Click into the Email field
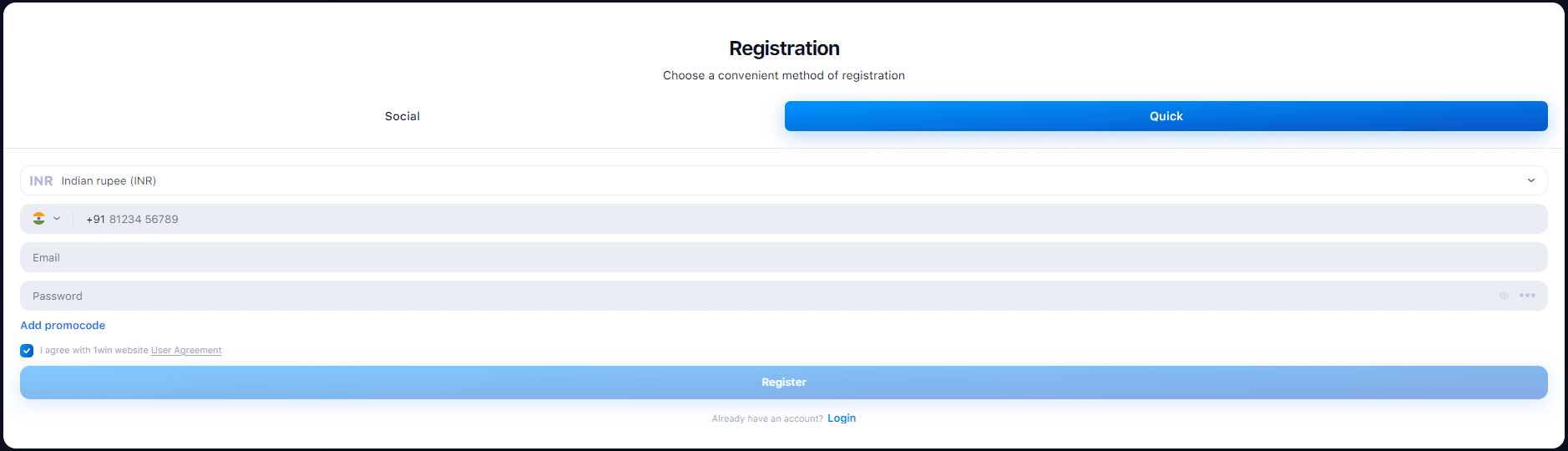The width and height of the screenshot is (1568, 451). coord(751,257)
